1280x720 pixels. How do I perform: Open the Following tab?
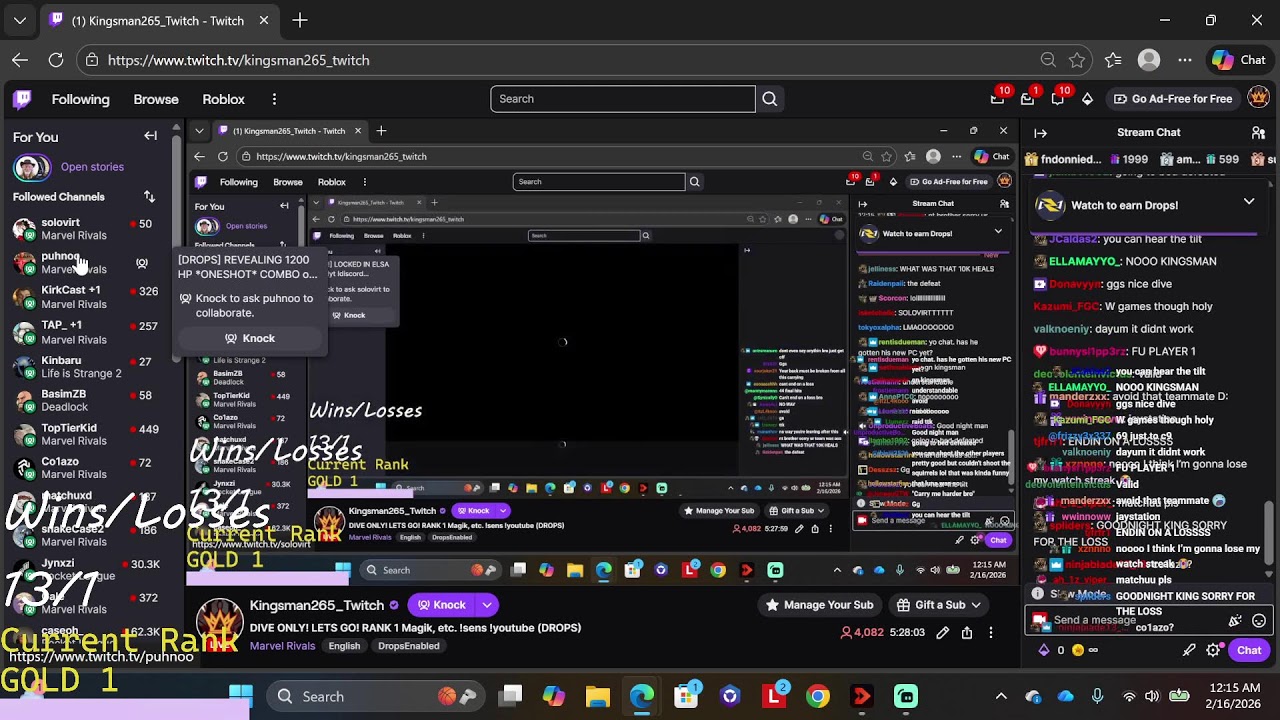(x=81, y=99)
